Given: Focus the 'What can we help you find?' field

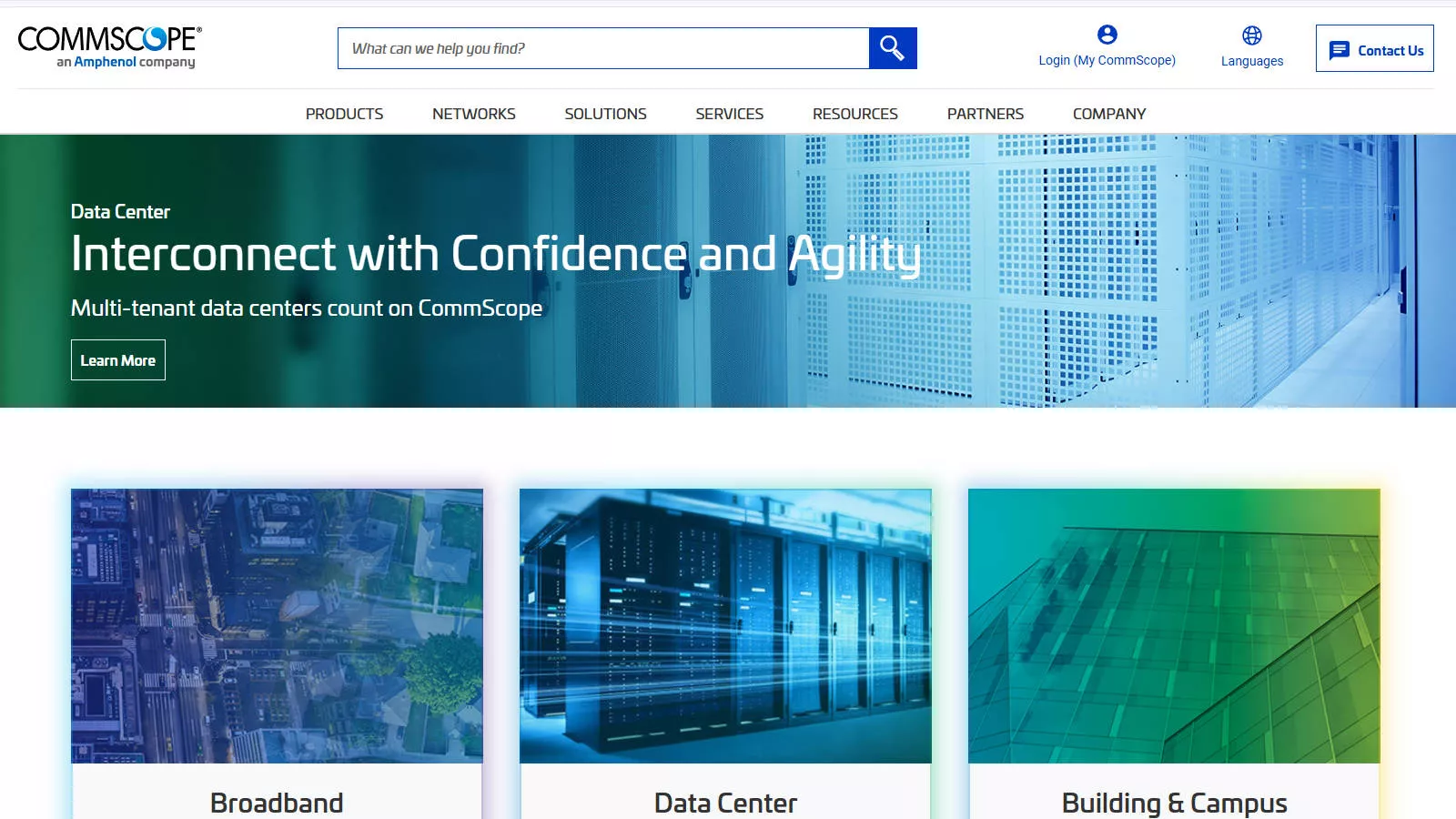Looking at the screenshot, I should point(603,48).
